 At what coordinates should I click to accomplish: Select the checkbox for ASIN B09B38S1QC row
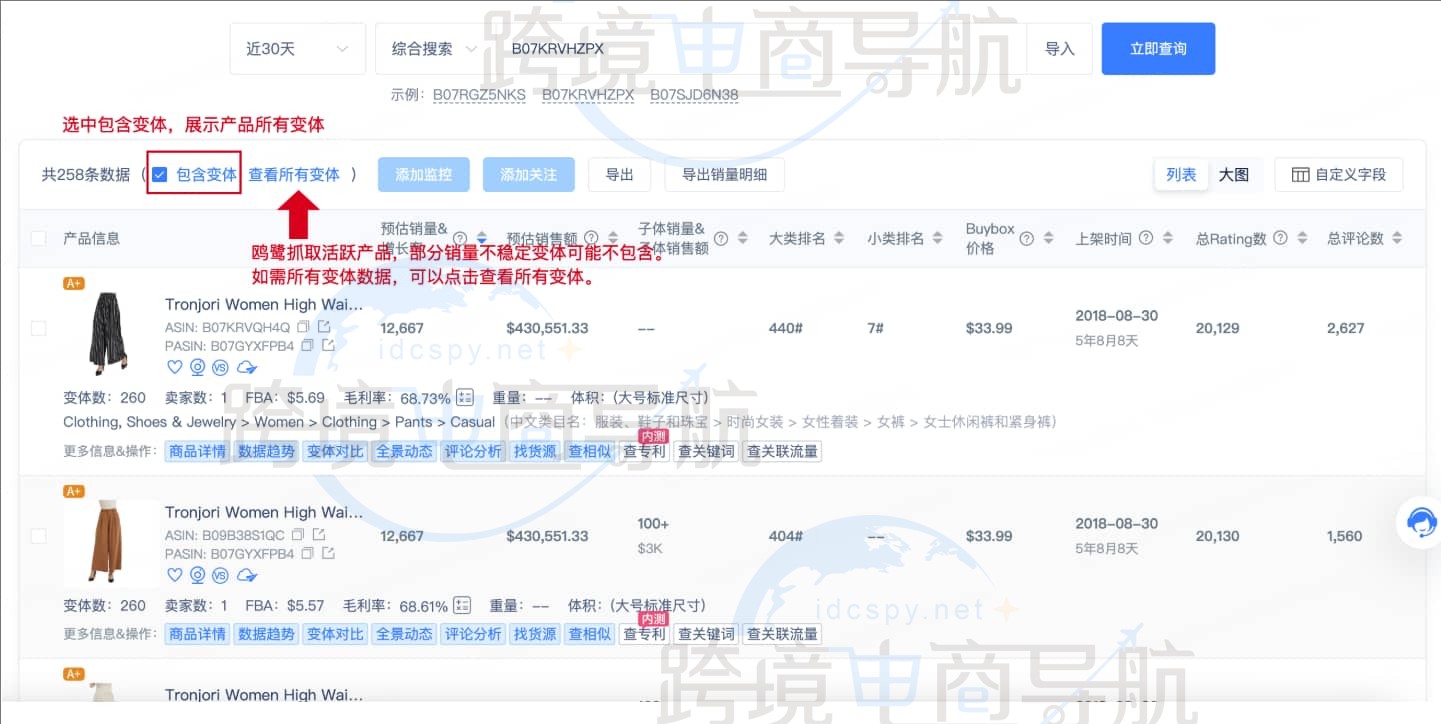click(x=38, y=535)
